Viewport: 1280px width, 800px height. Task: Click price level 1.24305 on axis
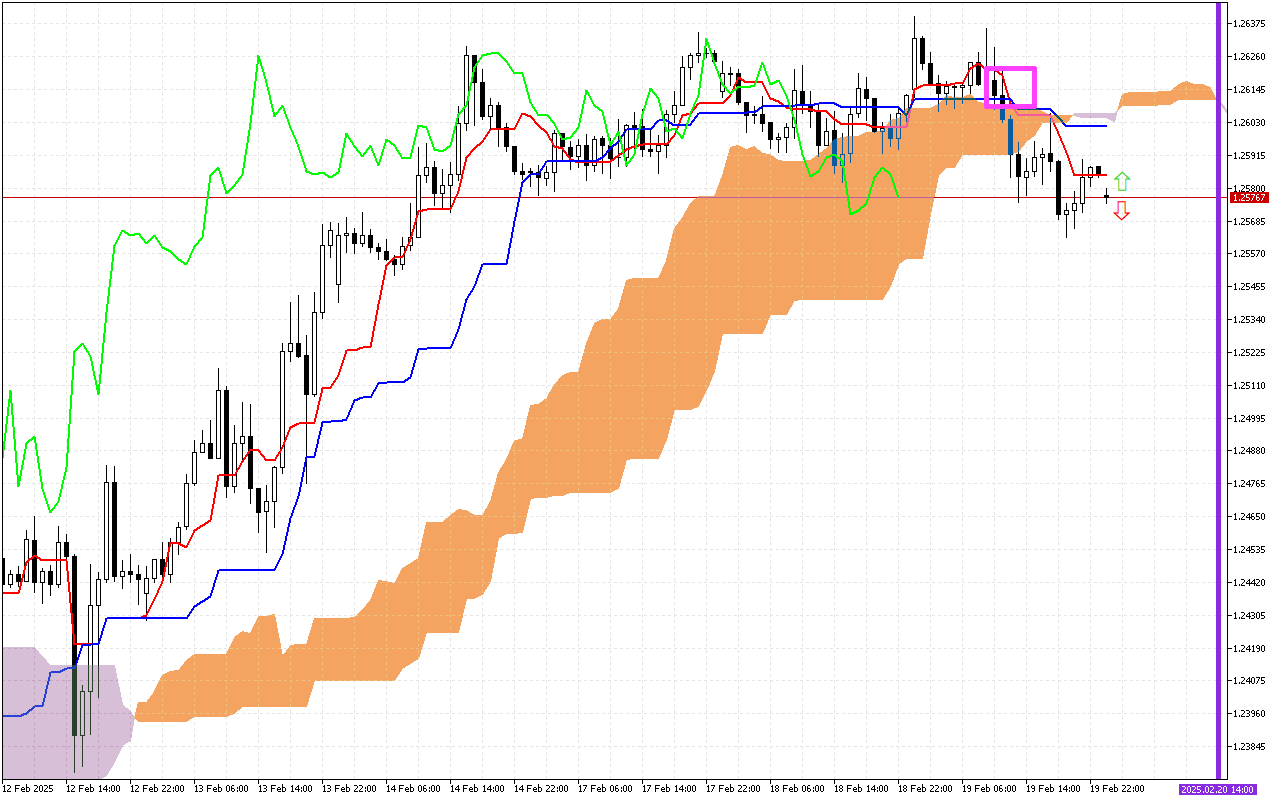[1250, 615]
